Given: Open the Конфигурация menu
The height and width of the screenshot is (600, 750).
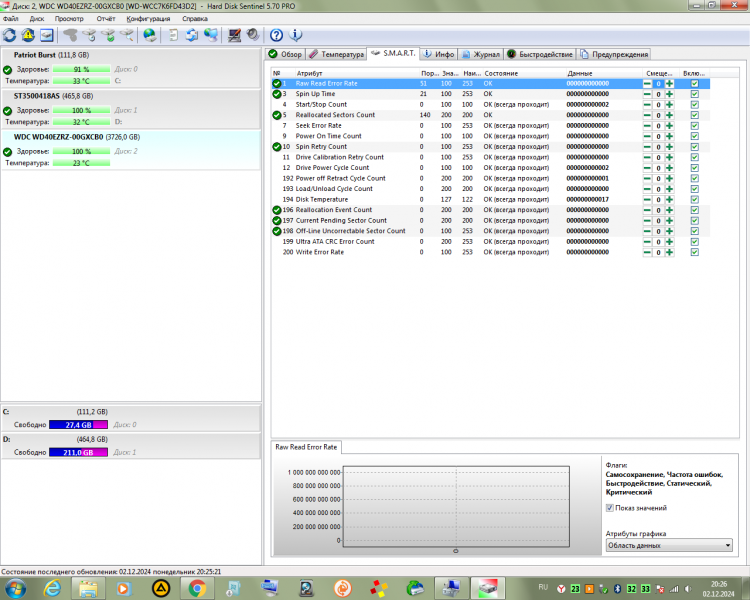Looking at the screenshot, I should point(148,19).
